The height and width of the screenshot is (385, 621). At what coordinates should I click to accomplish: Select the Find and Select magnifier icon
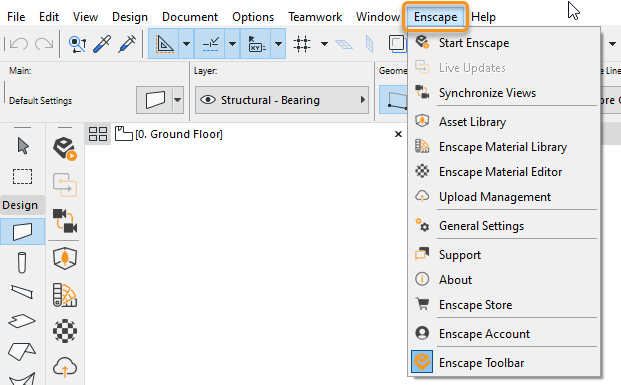coord(78,44)
